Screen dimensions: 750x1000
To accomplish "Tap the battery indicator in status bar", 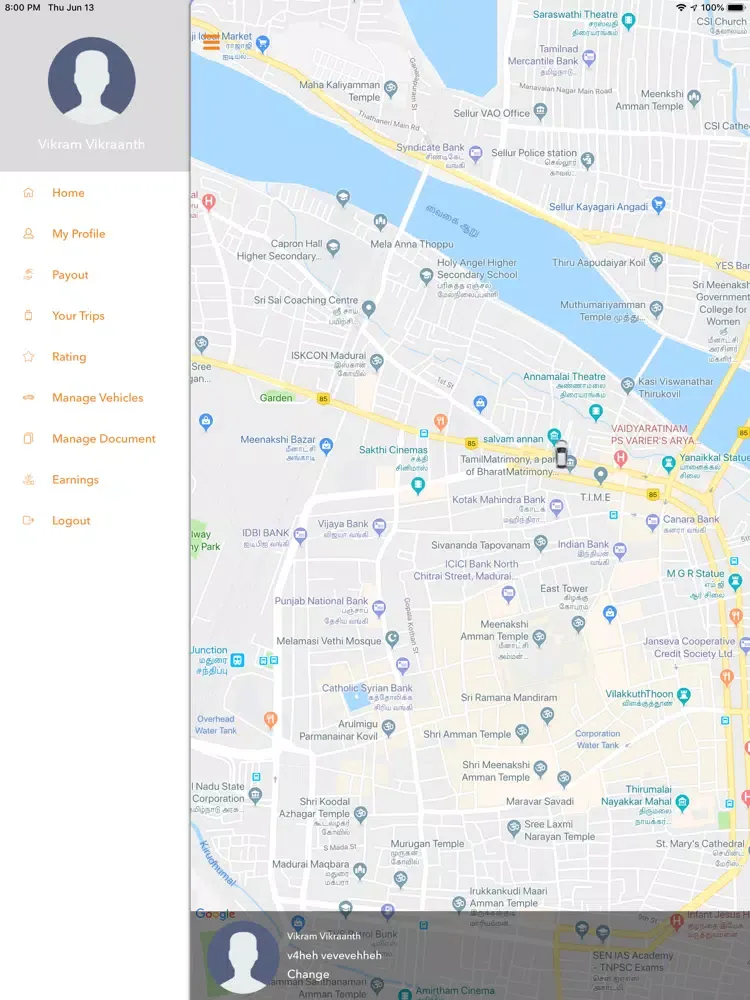I will click(x=736, y=7).
